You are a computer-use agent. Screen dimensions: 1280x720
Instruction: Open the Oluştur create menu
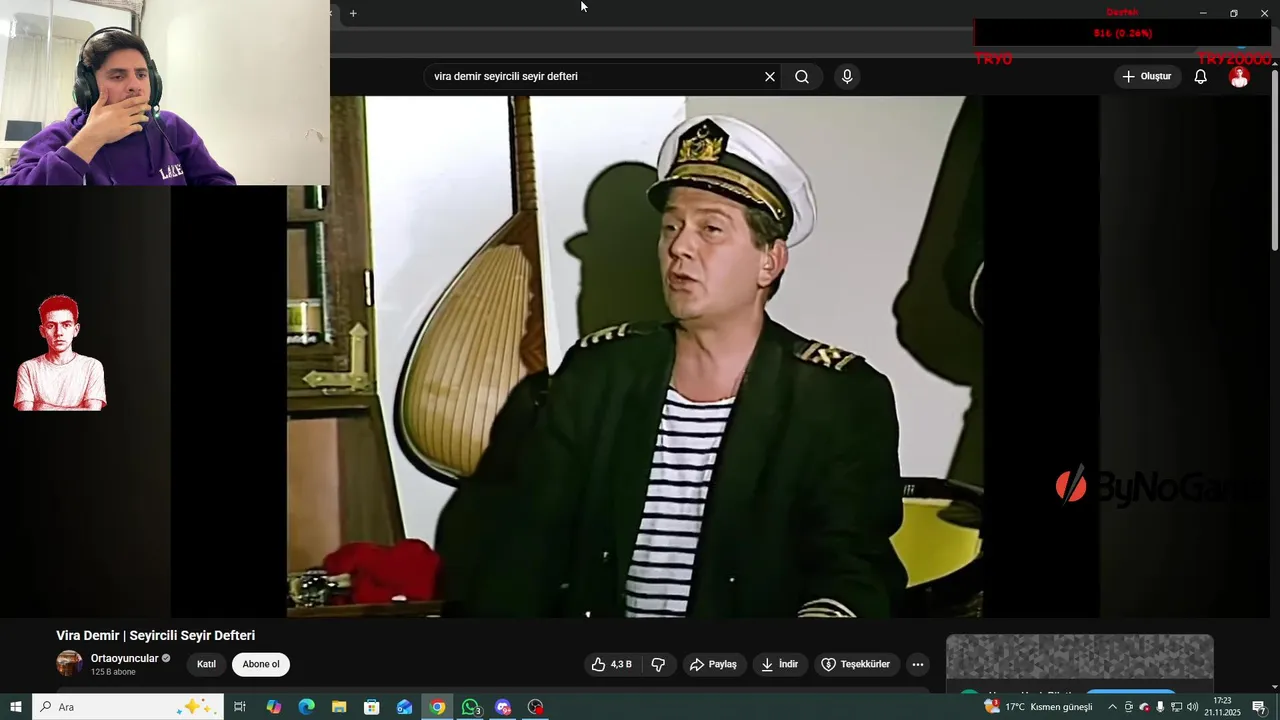coord(1148,77)
